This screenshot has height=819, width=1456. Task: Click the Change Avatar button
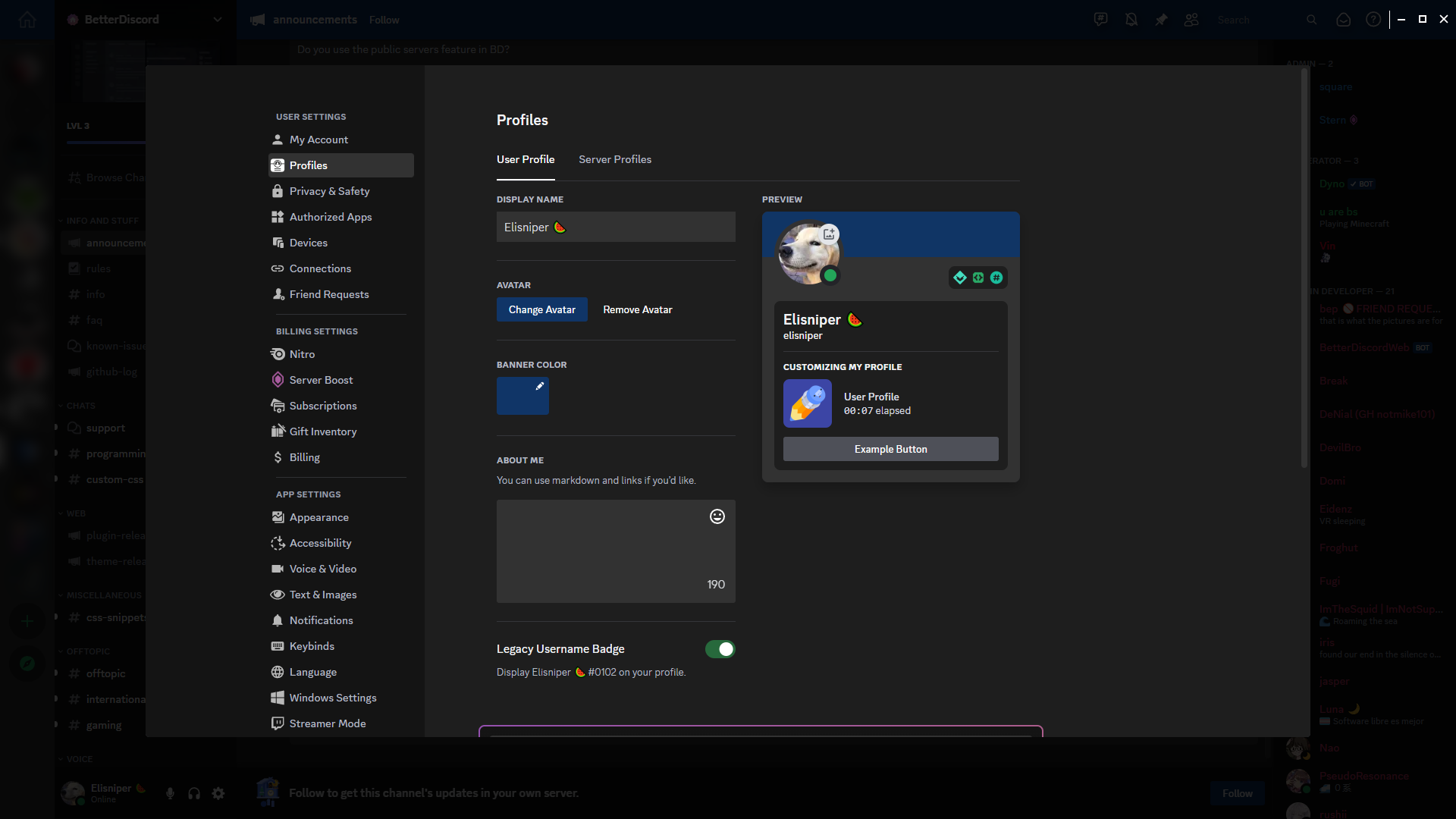[x=541, y=309]
